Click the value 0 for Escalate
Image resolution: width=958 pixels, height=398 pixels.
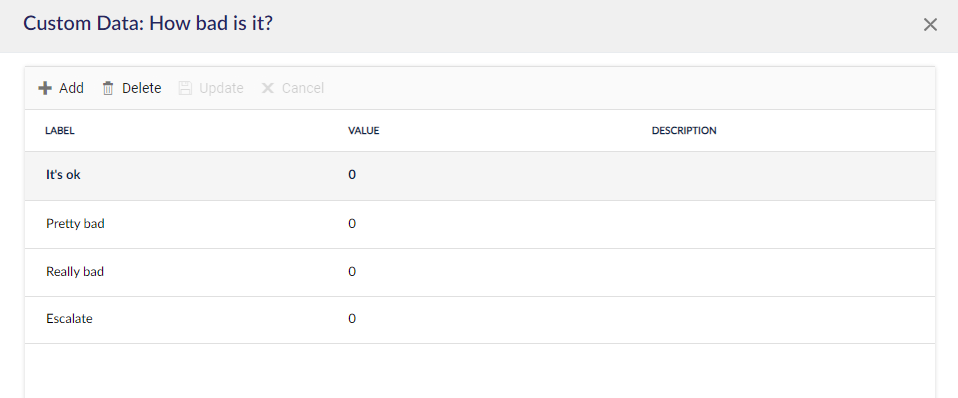[352, 319]
